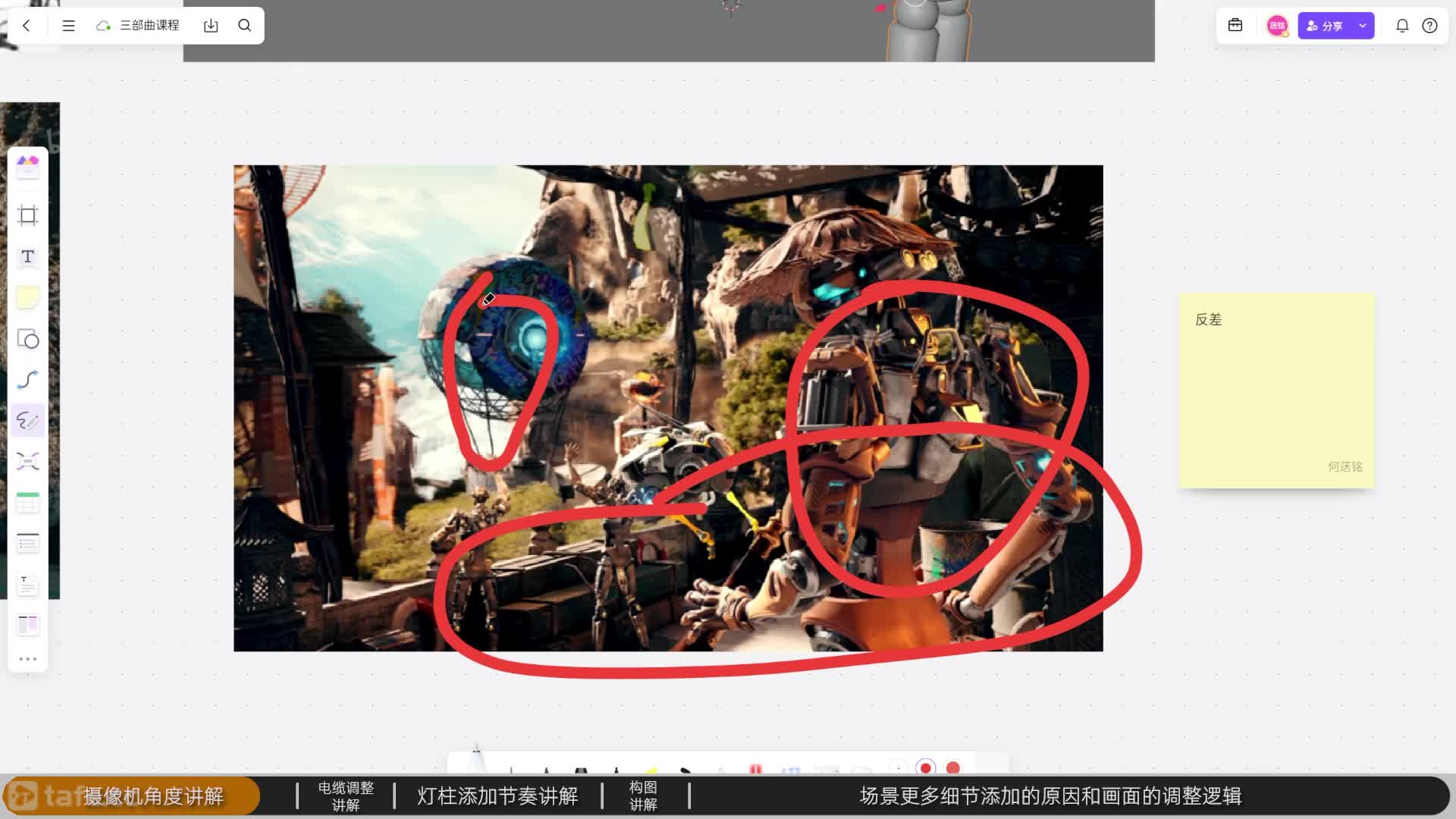Open notifications bell icon
This screenshot has width=1456, height=819.
tap(1402, 26)
